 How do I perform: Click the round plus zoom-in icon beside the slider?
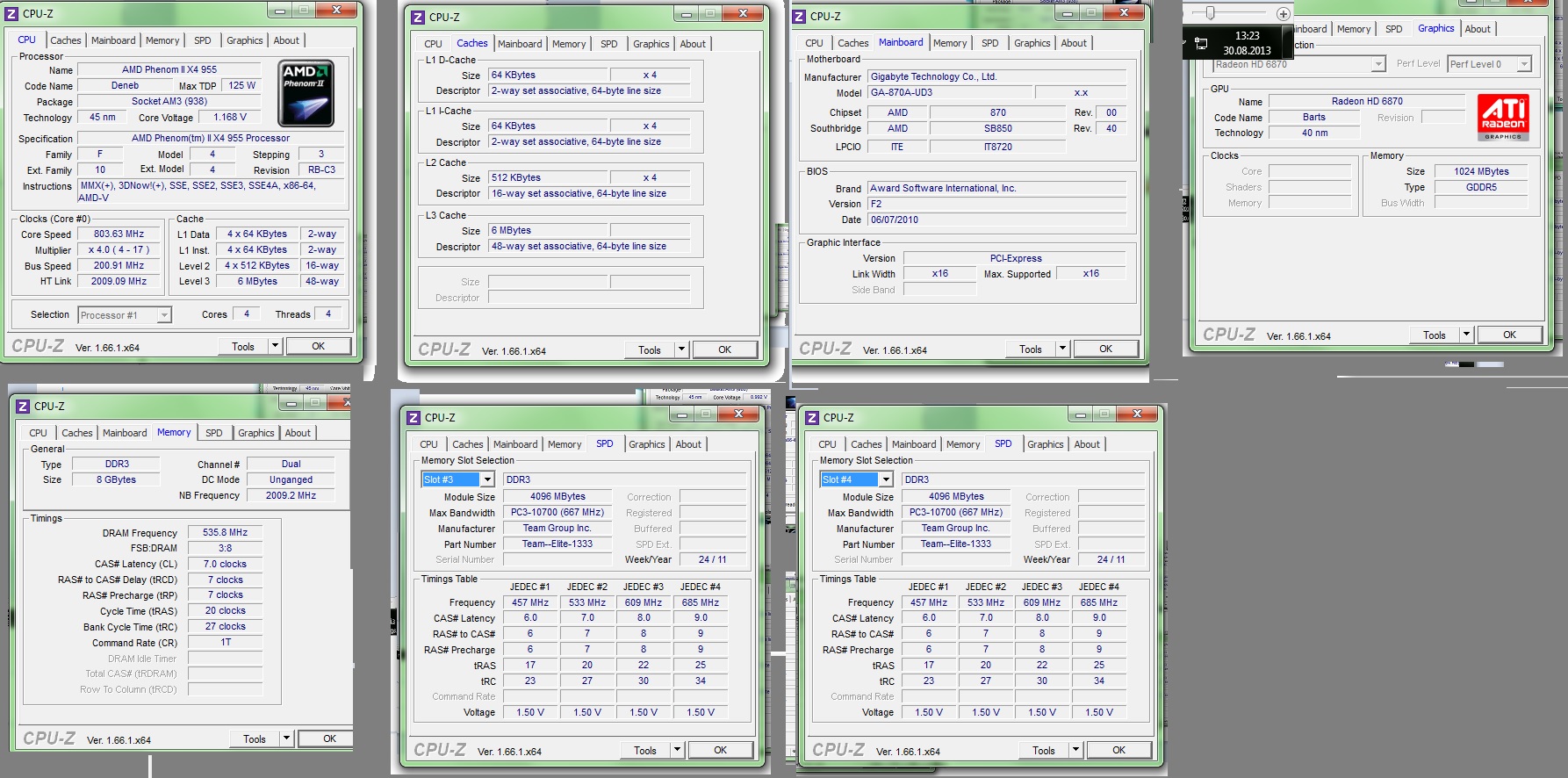tap(1283, 13)
